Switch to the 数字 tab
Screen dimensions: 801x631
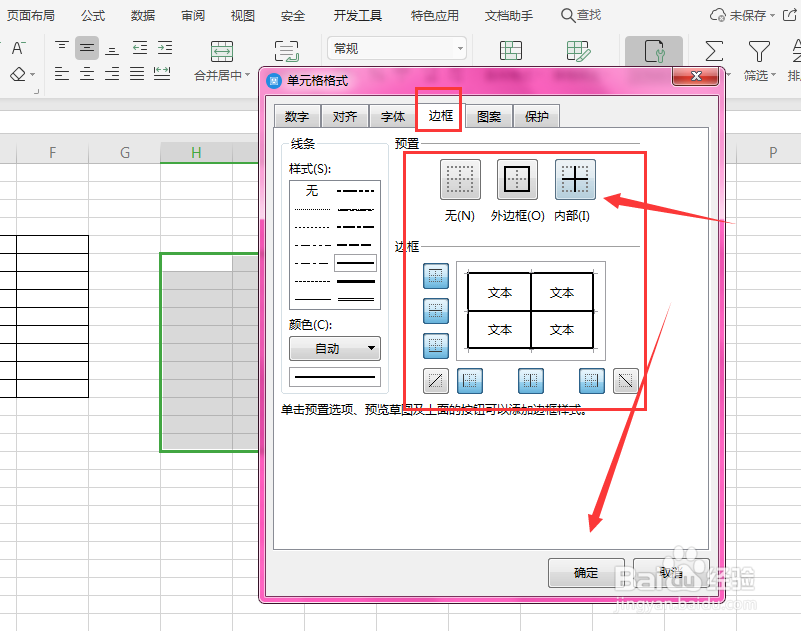(x=297, y=116)
